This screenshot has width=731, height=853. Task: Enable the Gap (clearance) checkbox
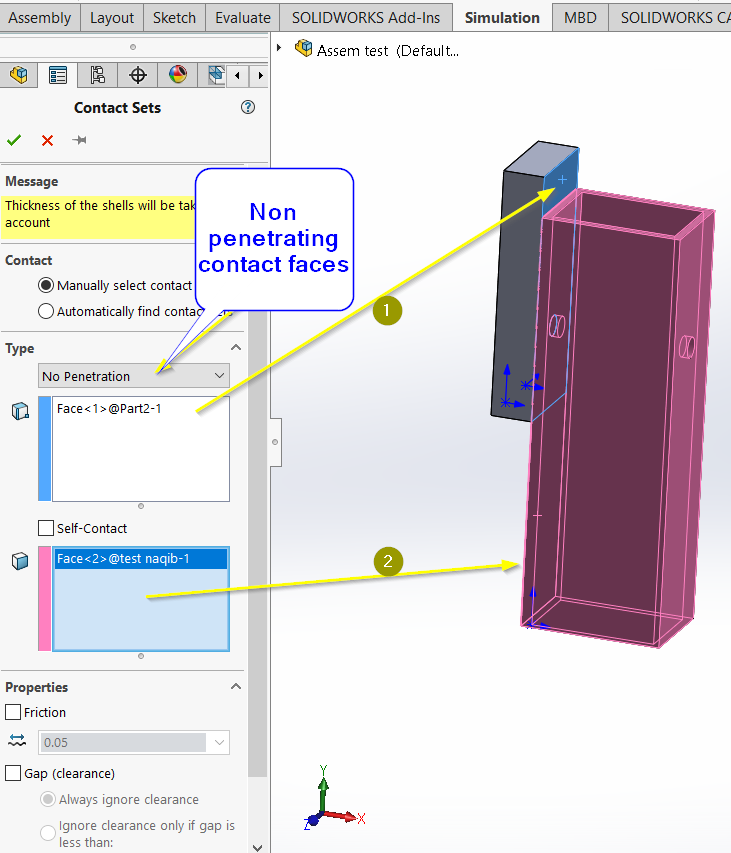coord(13,773)
